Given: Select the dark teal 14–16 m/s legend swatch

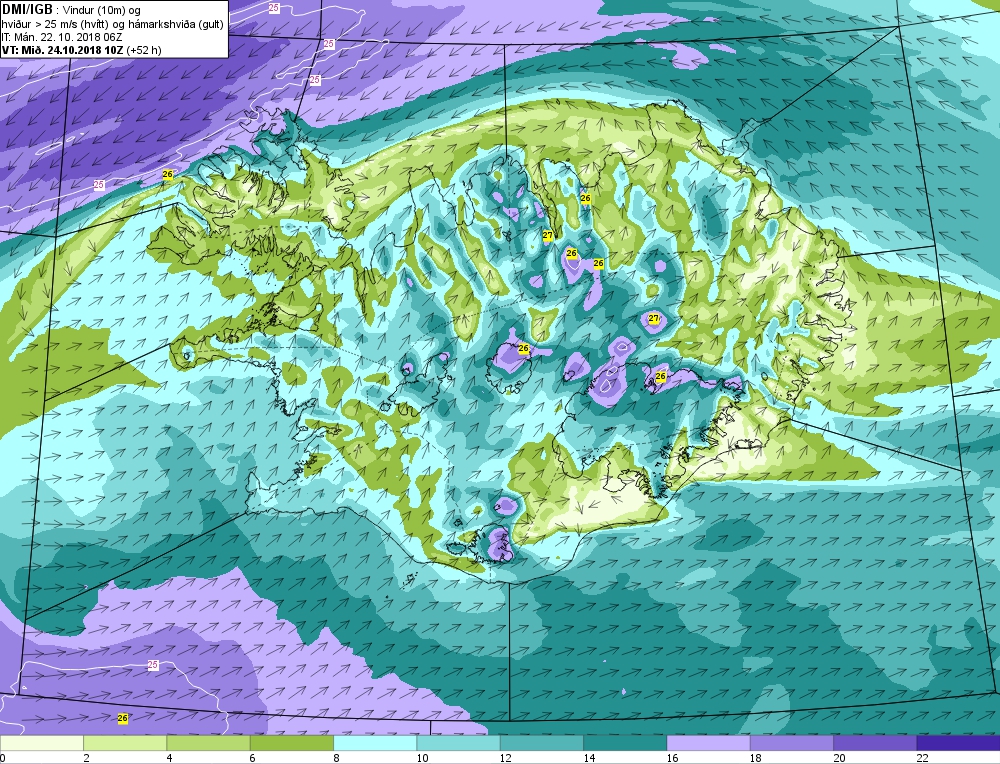Looking at the screenshot, I should [x=625, y=743].
